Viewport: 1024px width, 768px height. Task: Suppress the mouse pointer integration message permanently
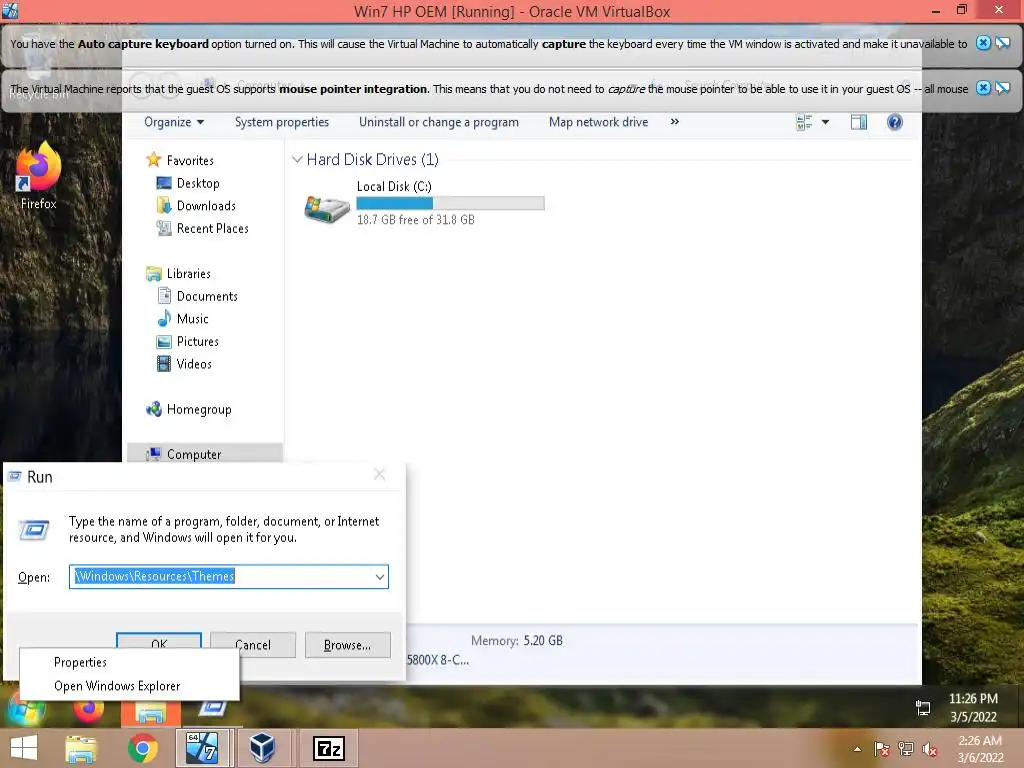pos(1002,88)
